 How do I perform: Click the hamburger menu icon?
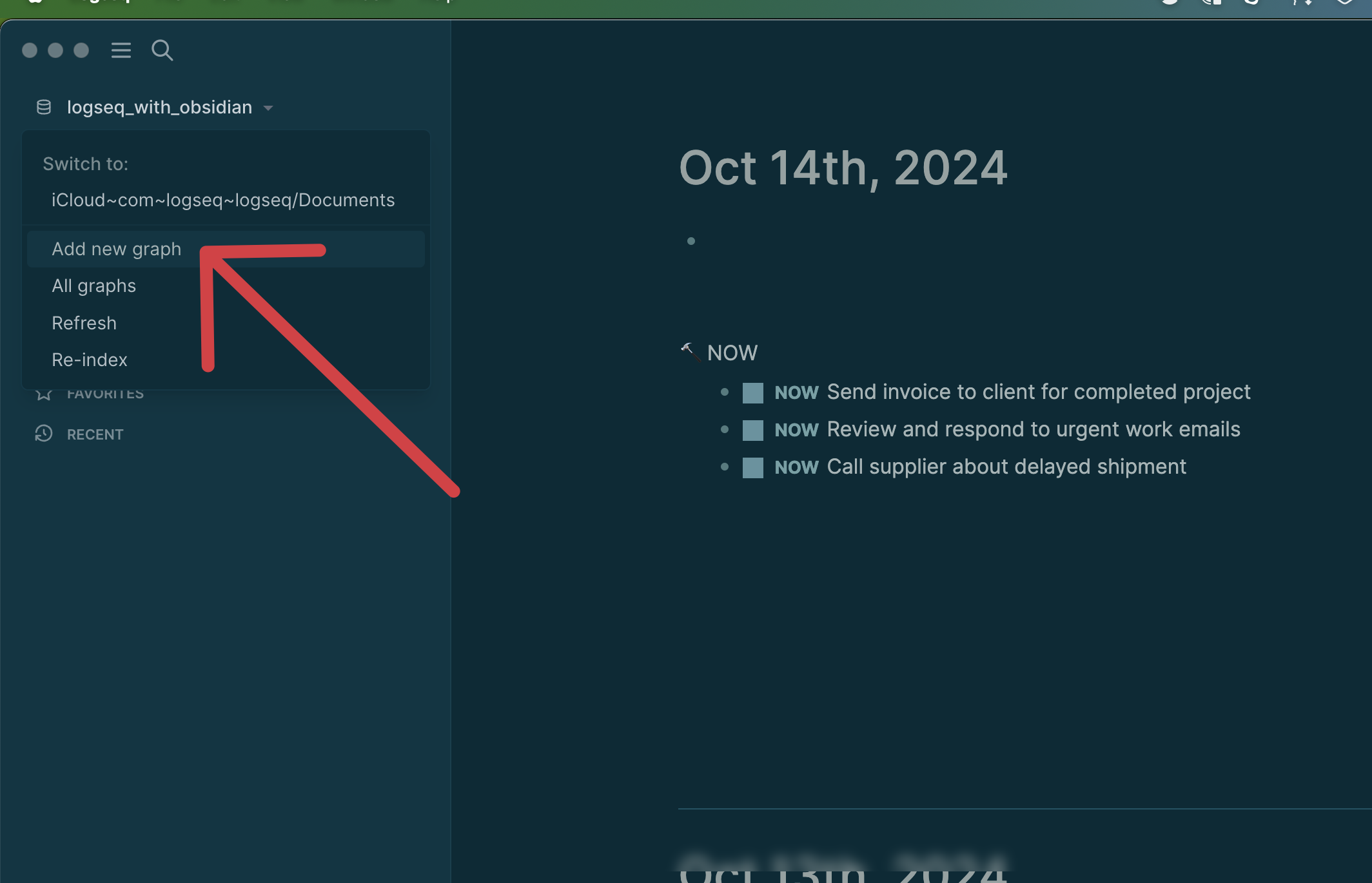point(121,50)
